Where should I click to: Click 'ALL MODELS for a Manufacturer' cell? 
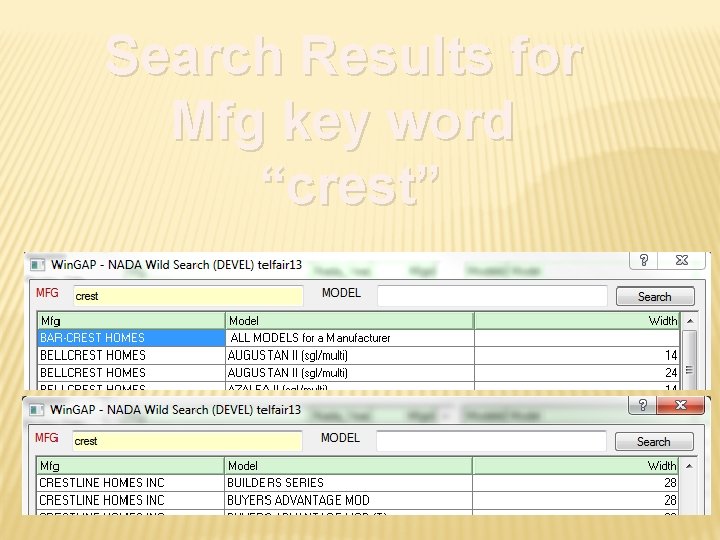point(350,338)
